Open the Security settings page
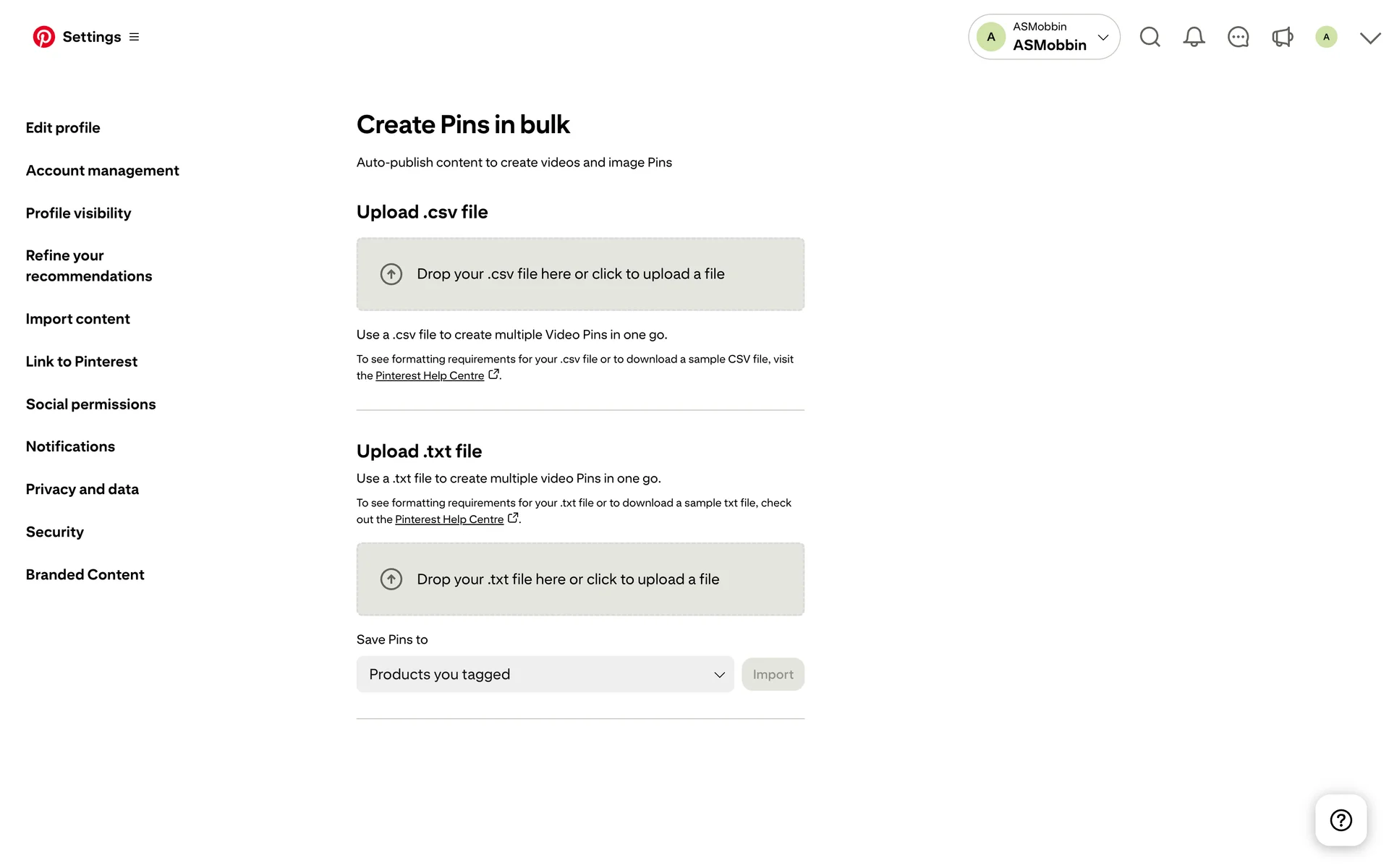 coord(55,532)
